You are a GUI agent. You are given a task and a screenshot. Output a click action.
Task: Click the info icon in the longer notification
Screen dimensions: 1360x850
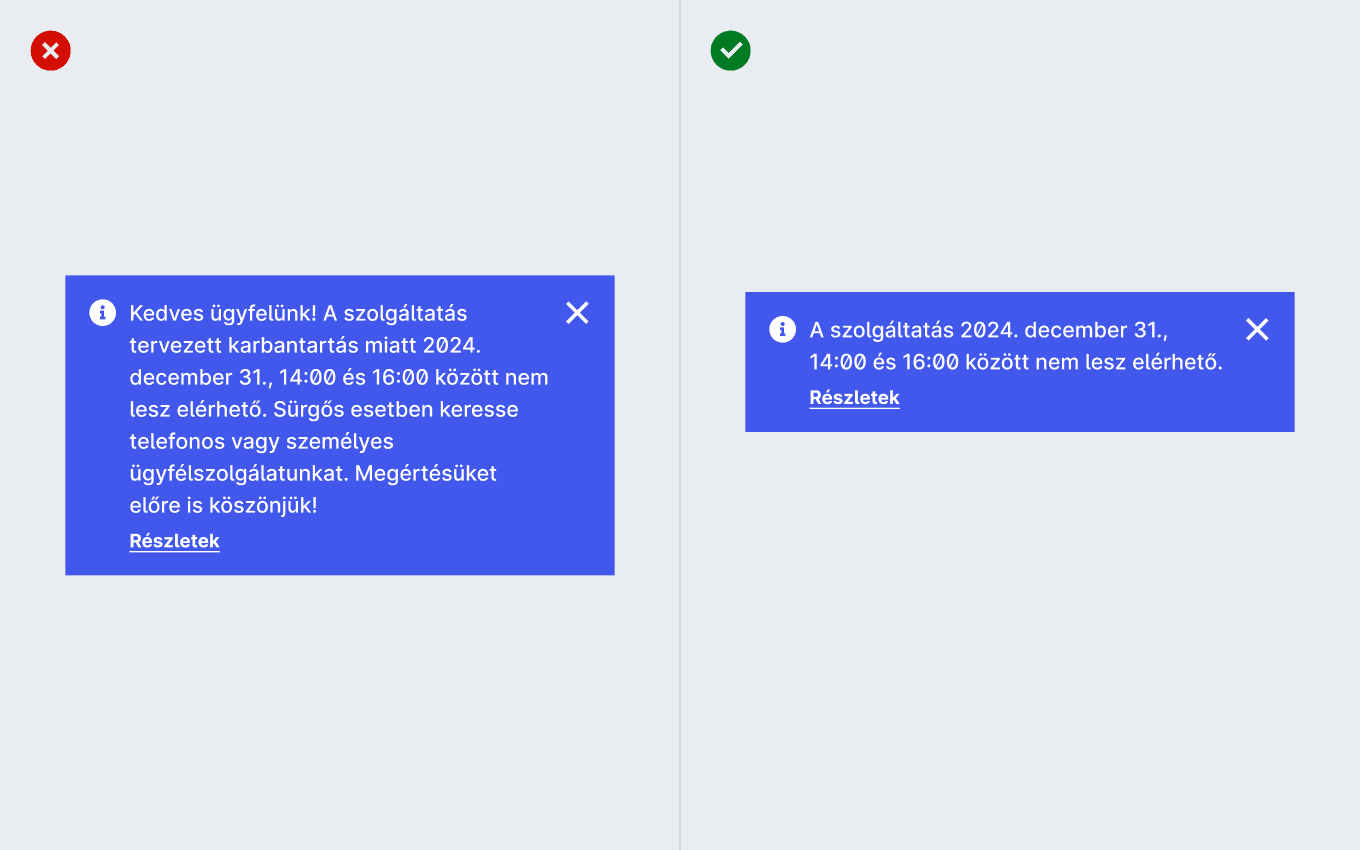102,313
